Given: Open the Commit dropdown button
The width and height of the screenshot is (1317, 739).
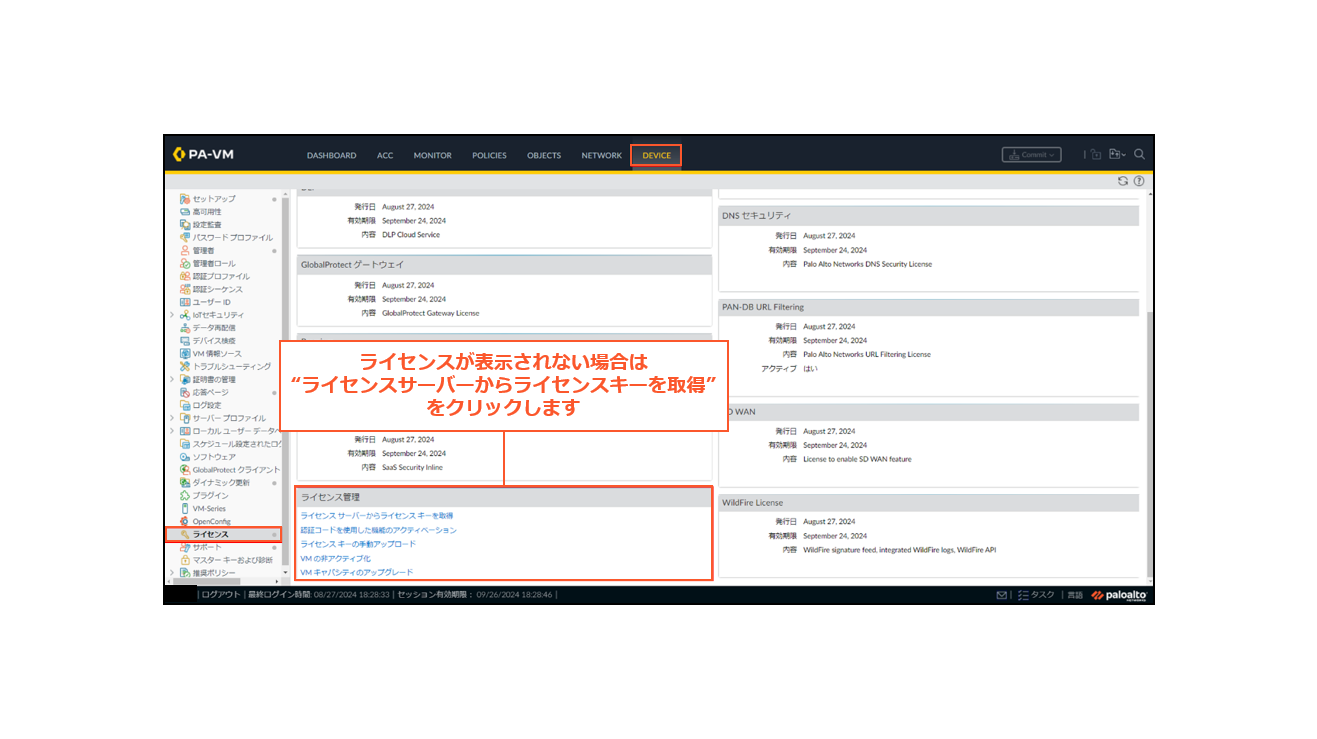Looking at the screenshot, I should pos(1031,155).
